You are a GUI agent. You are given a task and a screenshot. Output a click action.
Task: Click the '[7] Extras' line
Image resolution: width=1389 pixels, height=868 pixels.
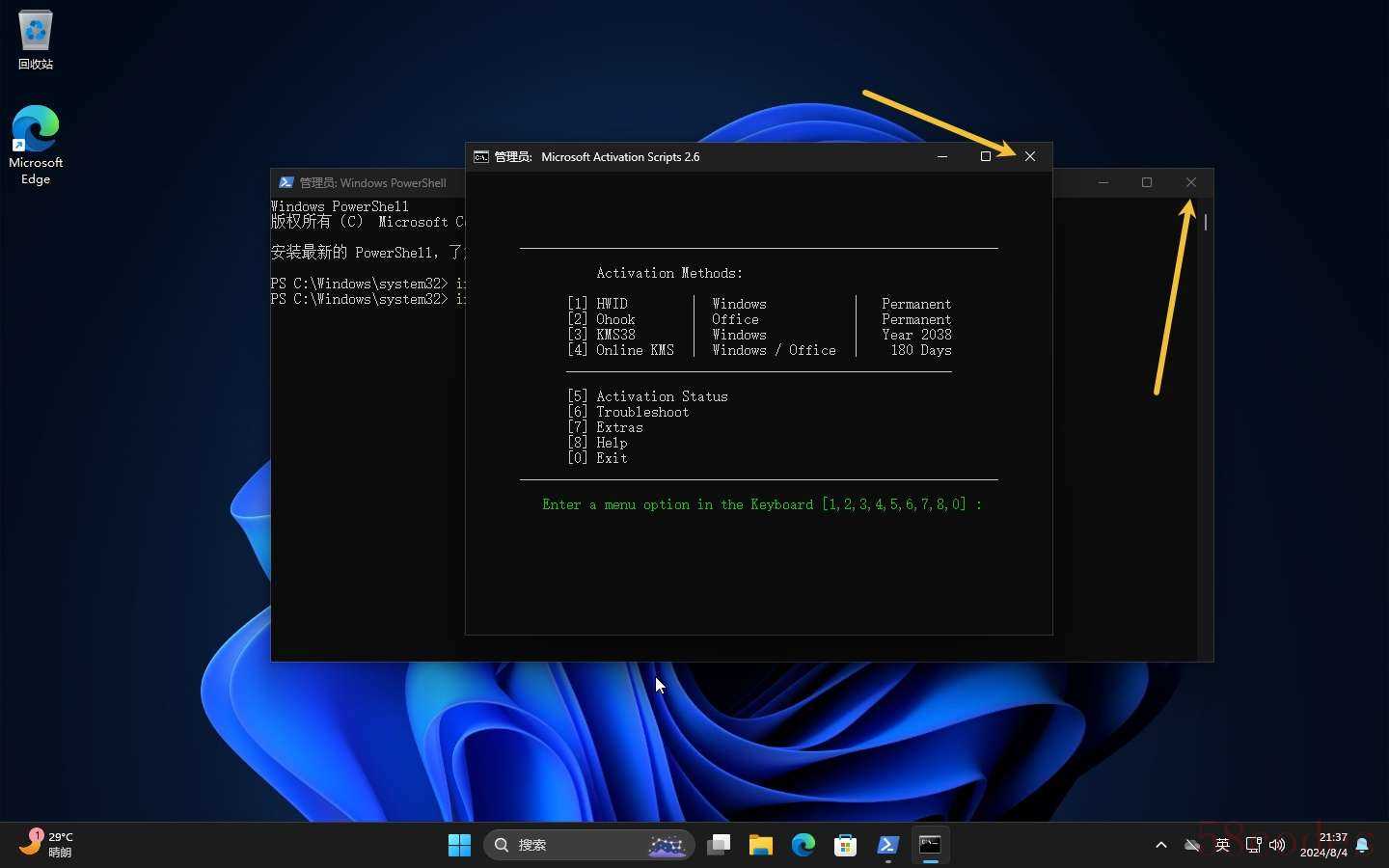(x=606, y=427)
